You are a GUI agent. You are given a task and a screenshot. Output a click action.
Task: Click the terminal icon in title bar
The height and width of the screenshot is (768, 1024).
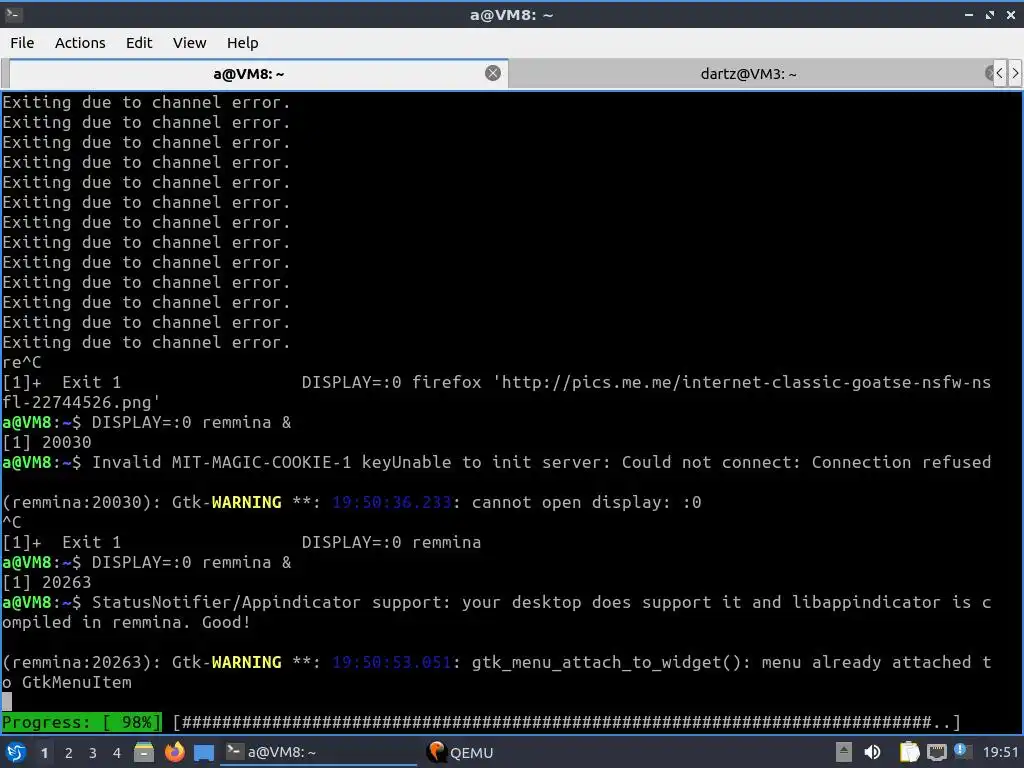click(14, 14)
